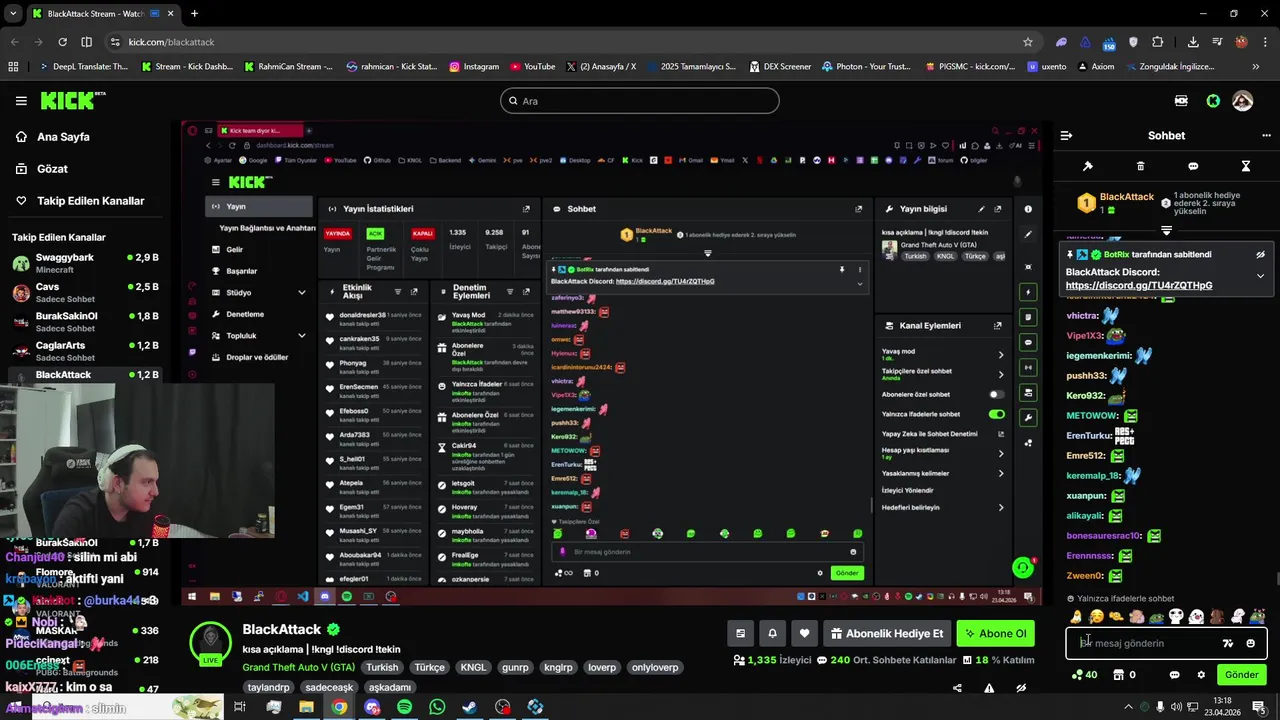The image size is (1280, 720).
Task: Click the KNGL tag under the stream title
Action: click(x=472, y=667)
